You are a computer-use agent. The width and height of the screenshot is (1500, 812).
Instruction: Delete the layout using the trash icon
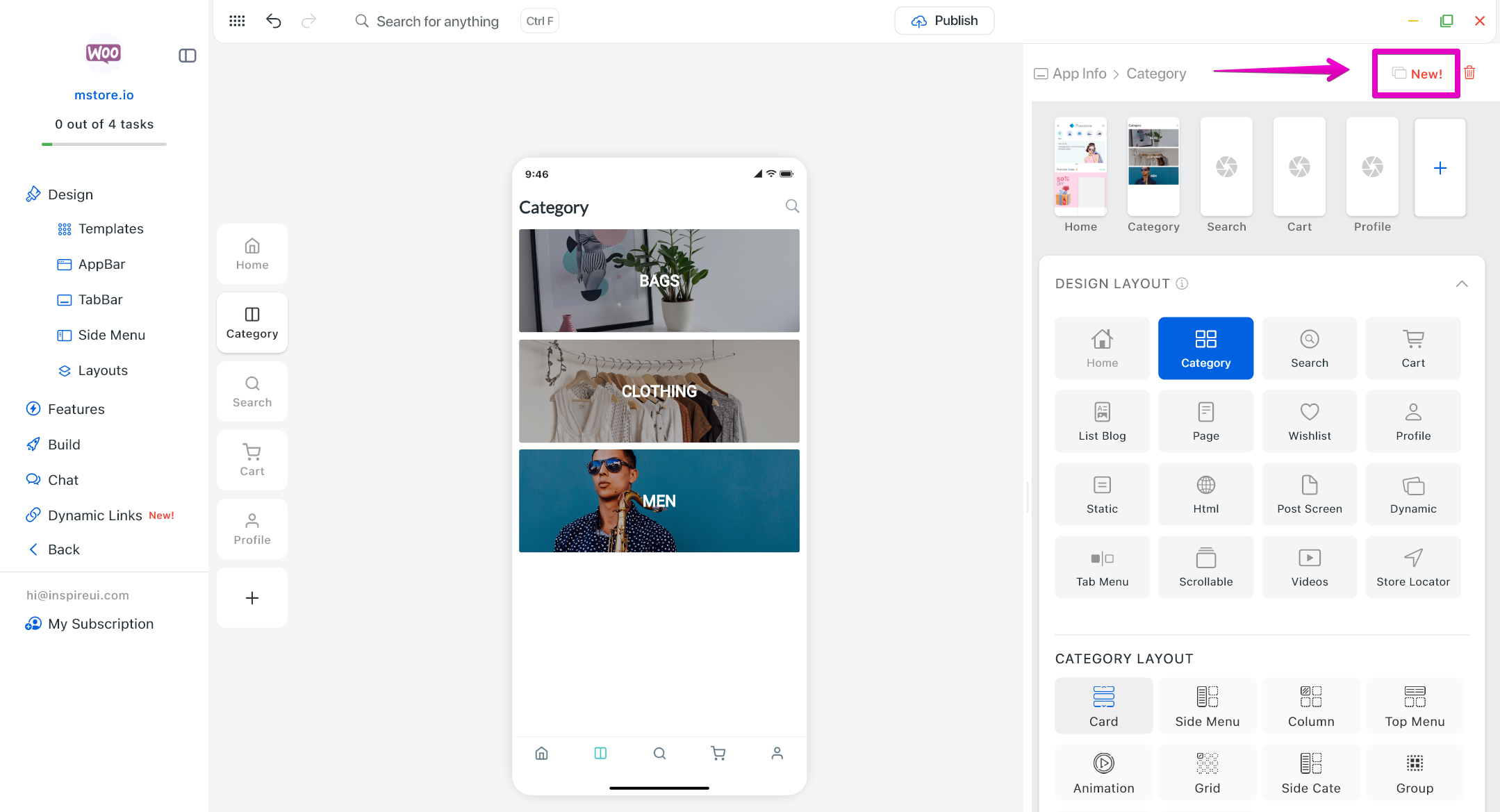coord(1470,73)
